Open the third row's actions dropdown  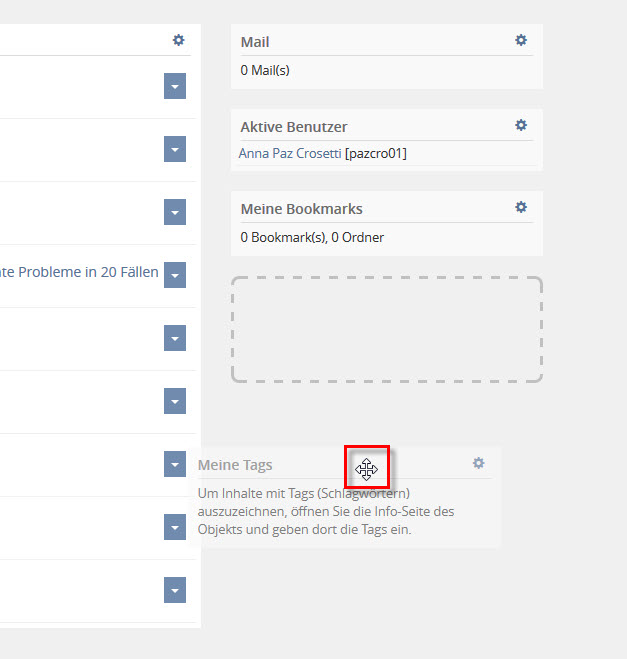pyautogui.click(x=175, y=212)
